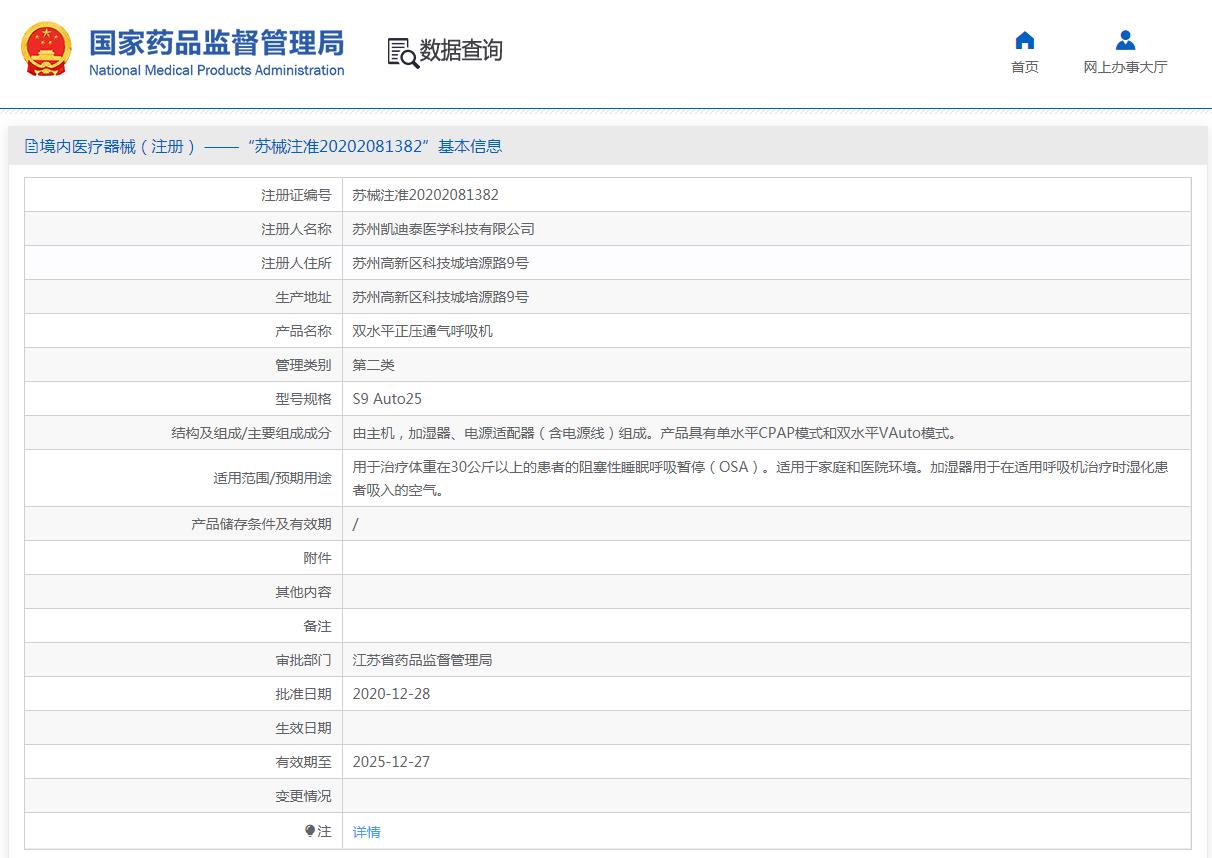Image resolution: width=1212 pixels, height=858 pixels.
Task: Click the 注册人名称 label
Action: tap(296, 229)
